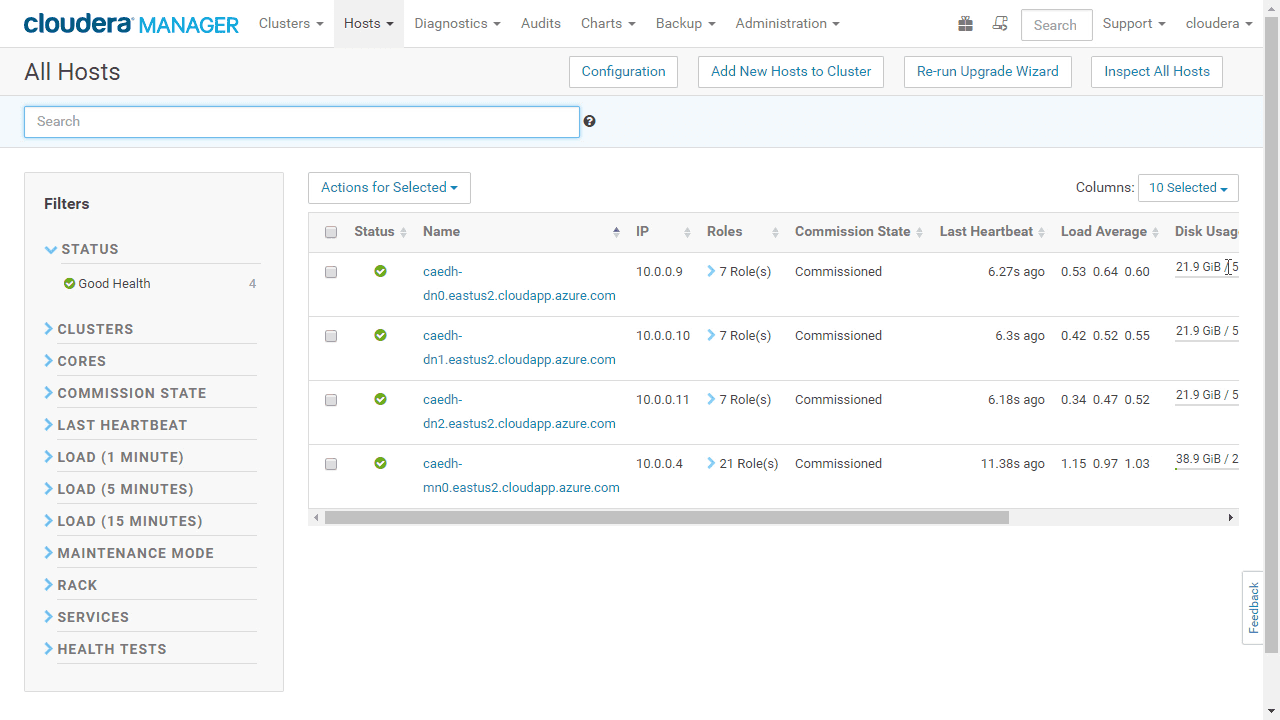1280x720 pixels.
Task: Expand the LOAD (15 MINUTES) filter
Action: [124, 521]
